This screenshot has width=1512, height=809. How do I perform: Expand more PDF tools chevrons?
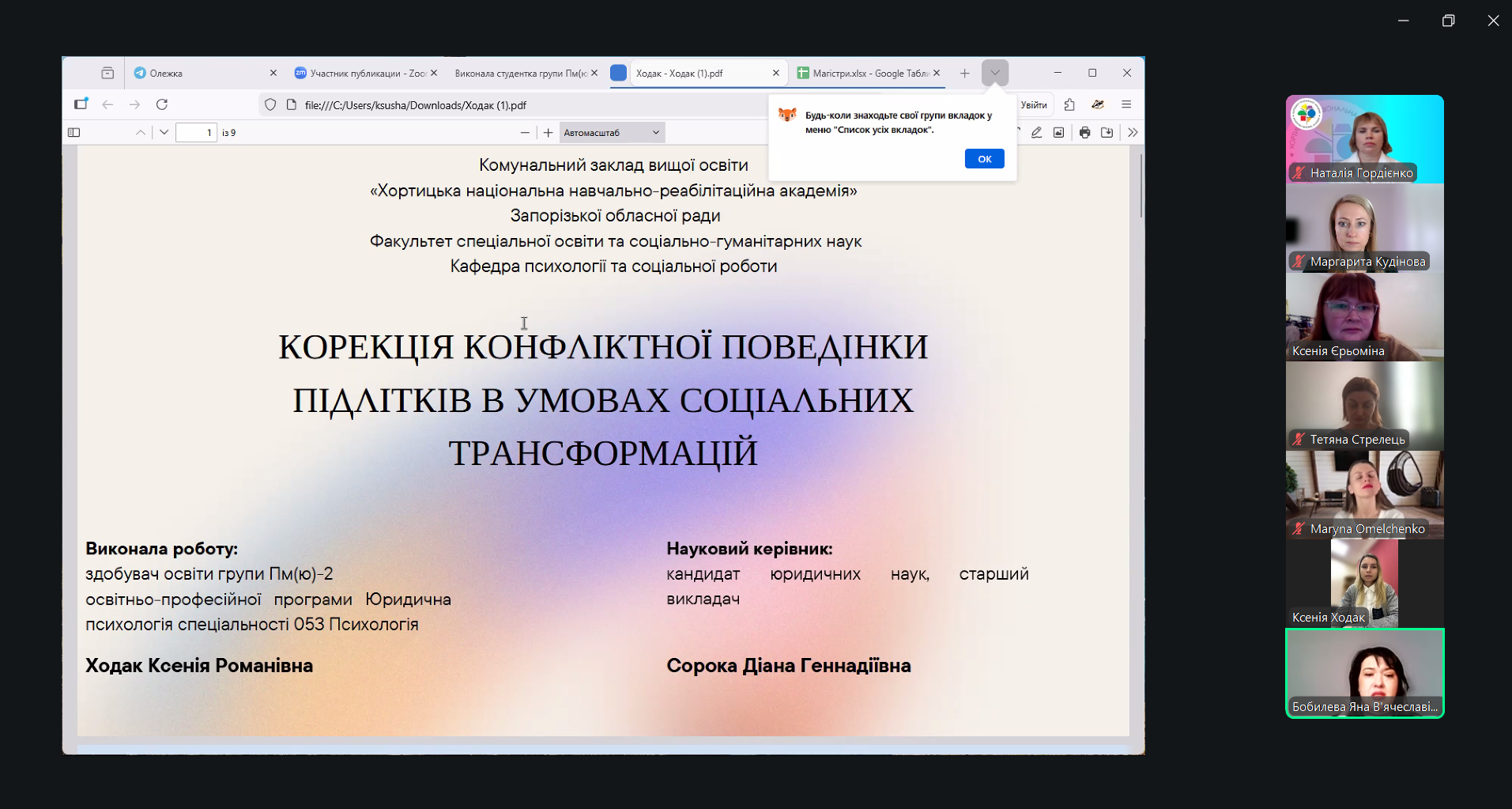point(1133,133)
